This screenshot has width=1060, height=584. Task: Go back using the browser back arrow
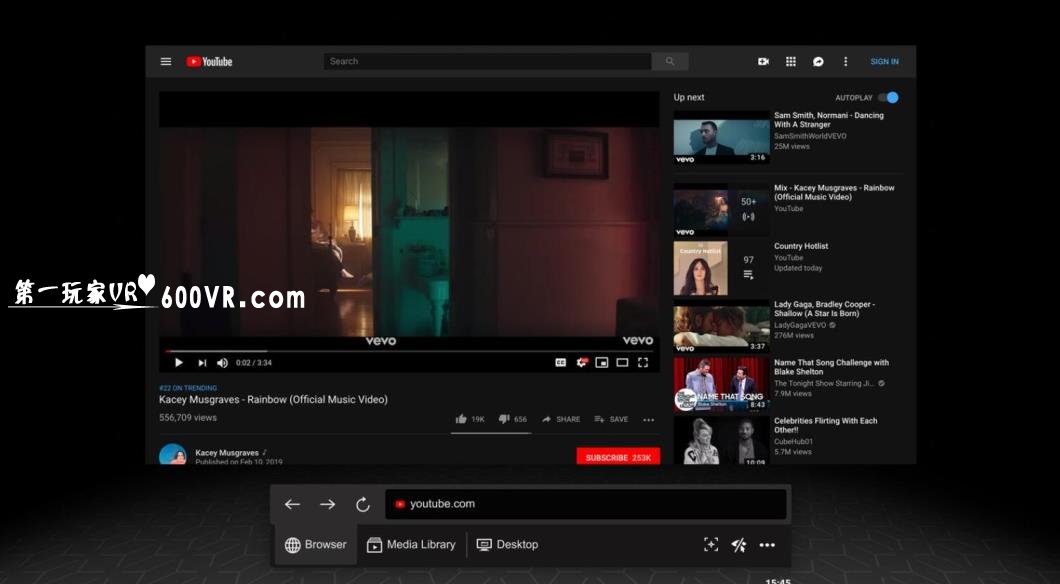point(292,505)
